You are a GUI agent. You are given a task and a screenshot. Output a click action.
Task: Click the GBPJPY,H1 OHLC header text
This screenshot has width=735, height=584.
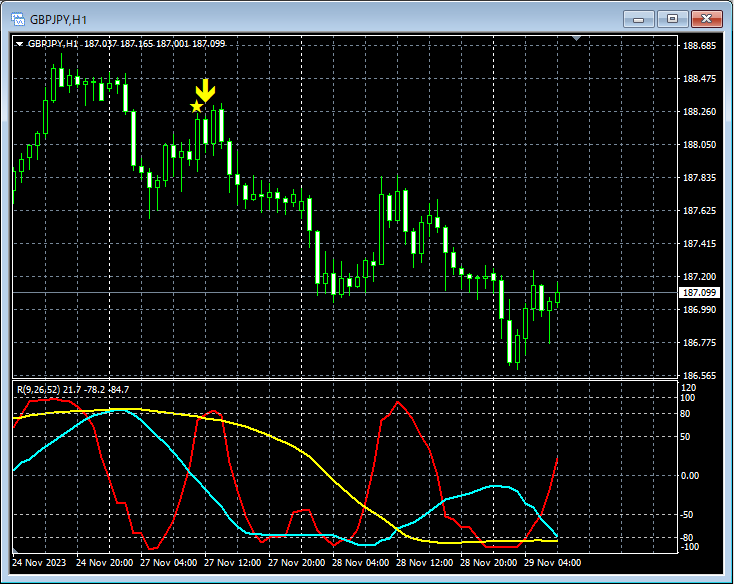pos(127,44)
